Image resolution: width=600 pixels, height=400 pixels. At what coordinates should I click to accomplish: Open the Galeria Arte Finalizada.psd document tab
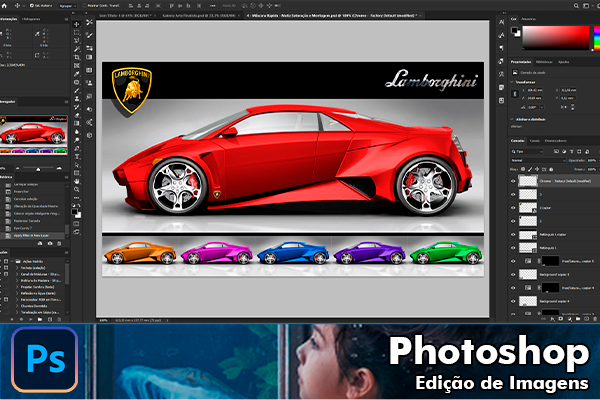click(198, 16)
